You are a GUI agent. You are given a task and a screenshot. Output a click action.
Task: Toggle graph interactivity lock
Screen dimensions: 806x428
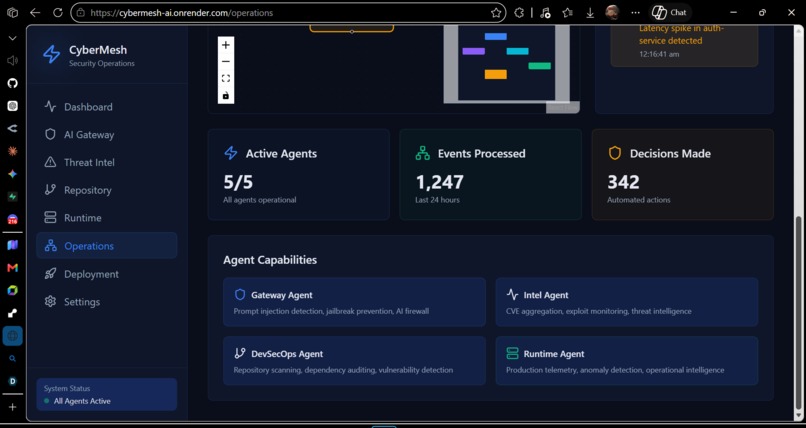[226, 96]
